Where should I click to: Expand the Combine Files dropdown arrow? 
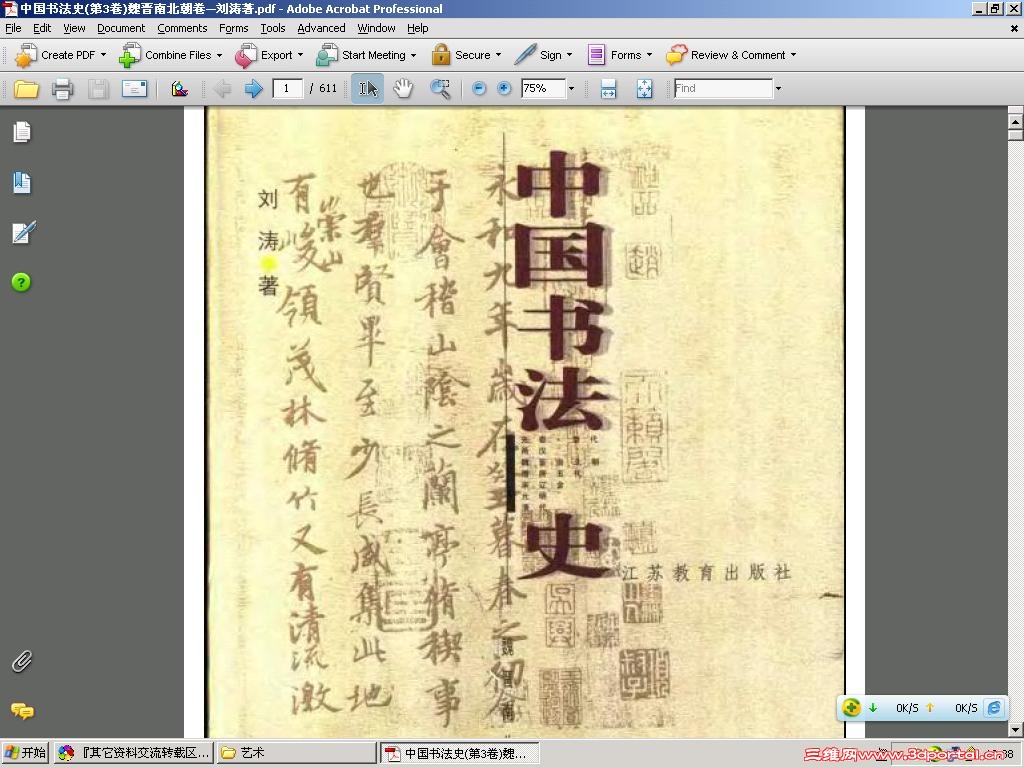(219, 55)
